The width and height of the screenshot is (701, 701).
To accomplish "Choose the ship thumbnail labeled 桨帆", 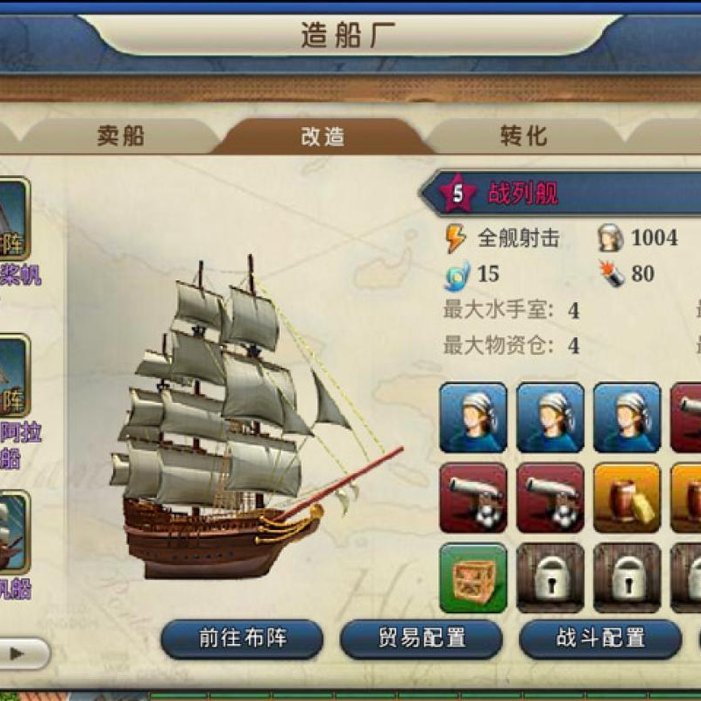I will (x=13, y=219).
